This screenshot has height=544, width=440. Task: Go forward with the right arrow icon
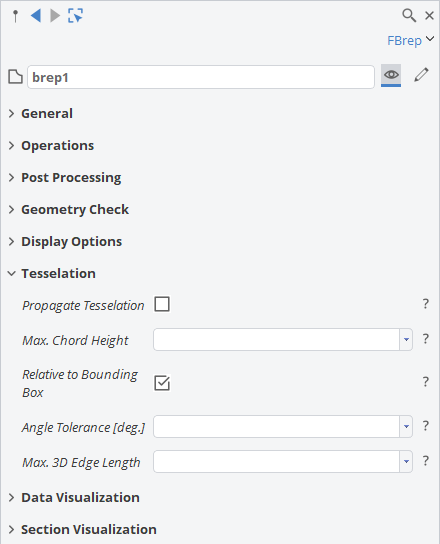click(x=55, y=16)
